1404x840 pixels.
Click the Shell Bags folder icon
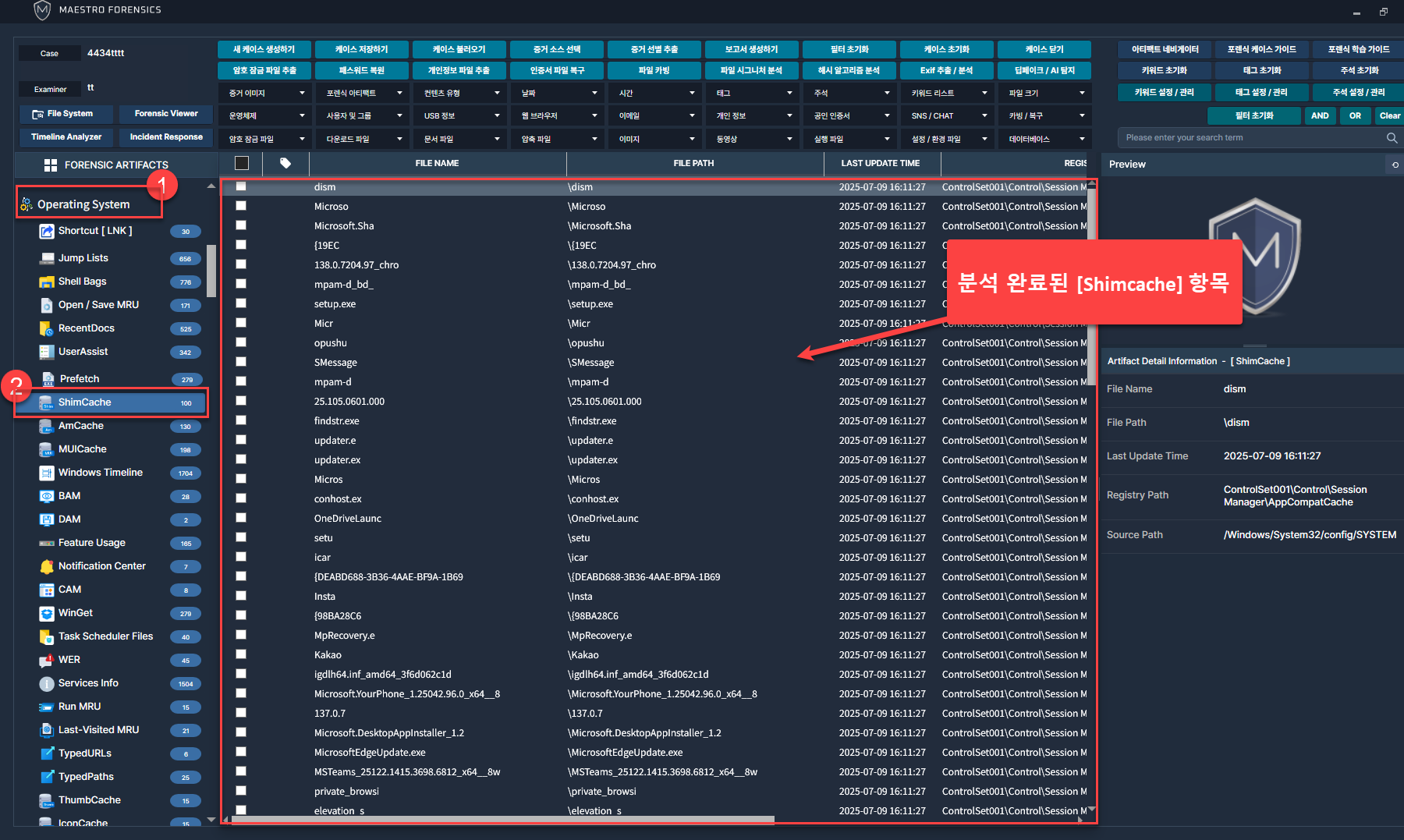coord(46,282)
